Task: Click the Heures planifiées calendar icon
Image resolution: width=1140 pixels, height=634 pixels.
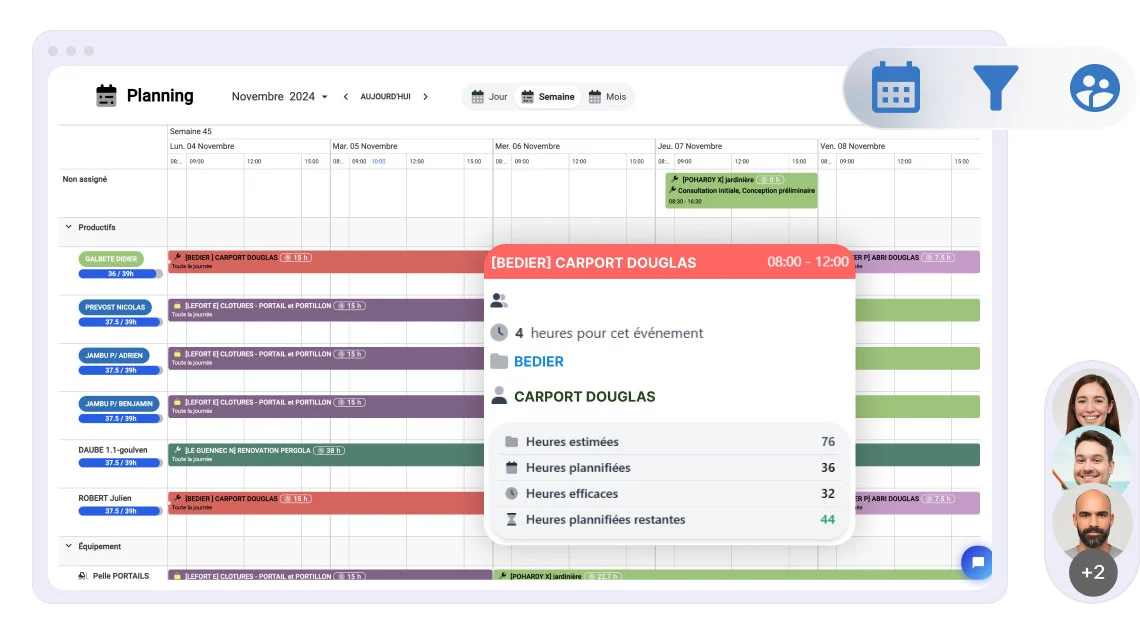Action: tap(512, 468)
